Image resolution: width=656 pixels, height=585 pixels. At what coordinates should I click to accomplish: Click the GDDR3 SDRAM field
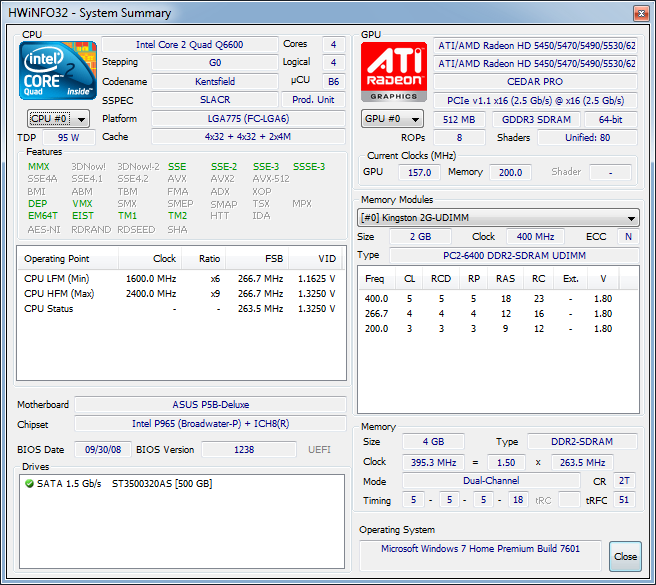[536, 119]
